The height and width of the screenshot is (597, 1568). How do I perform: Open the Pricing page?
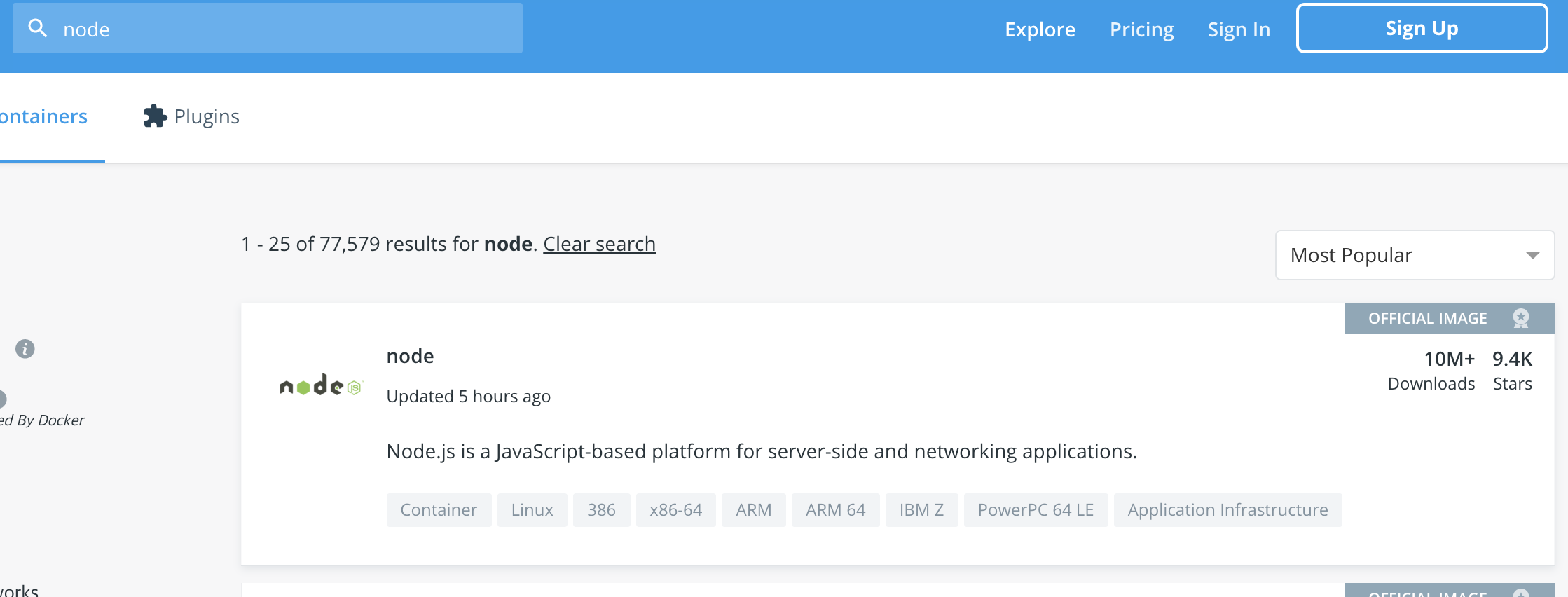click(1141, 29)
